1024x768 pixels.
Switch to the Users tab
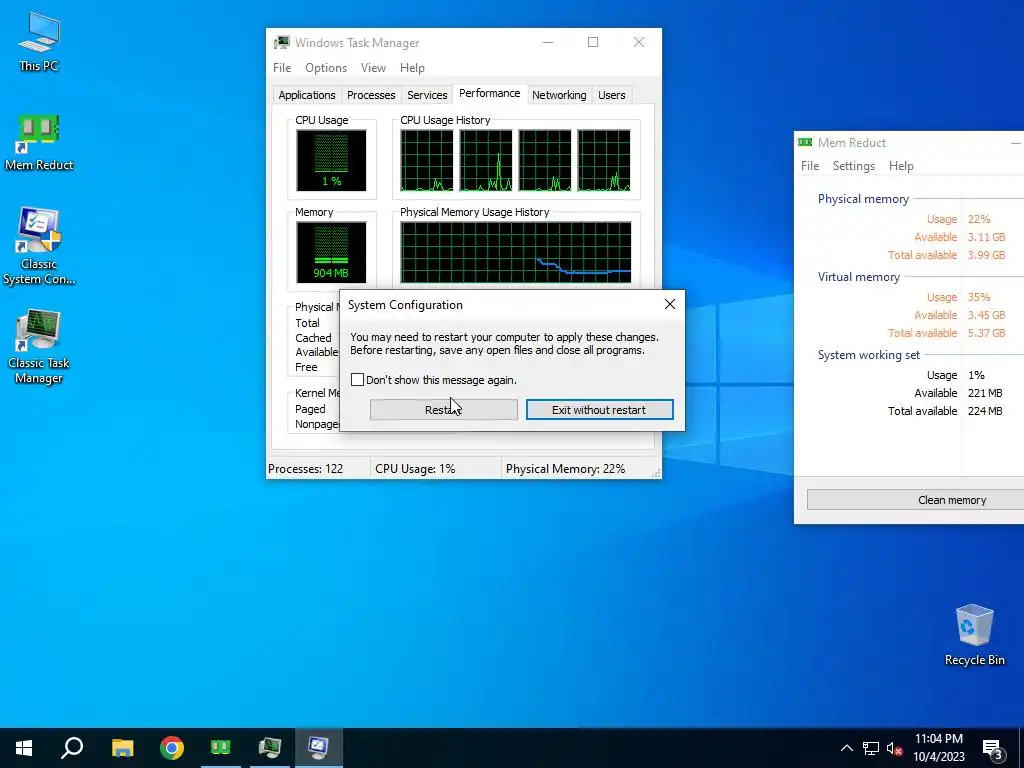click(611, 95)
